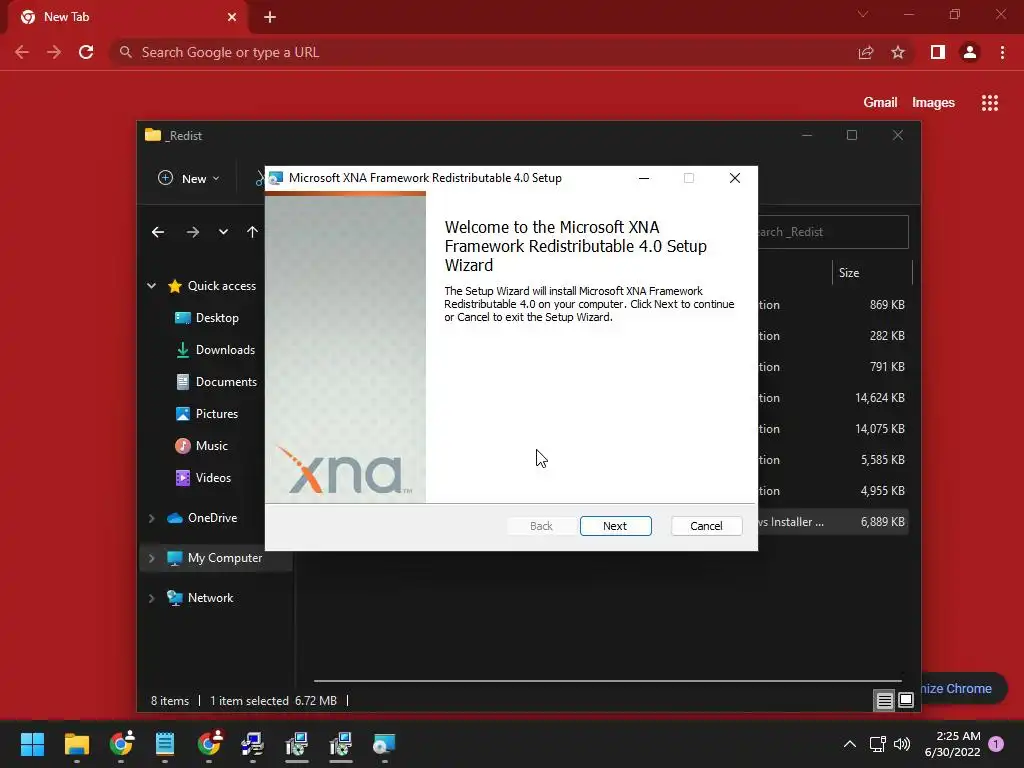Open Notepad from taskbar
Viewport: 1024px width, 768px height.
(165, 744)
